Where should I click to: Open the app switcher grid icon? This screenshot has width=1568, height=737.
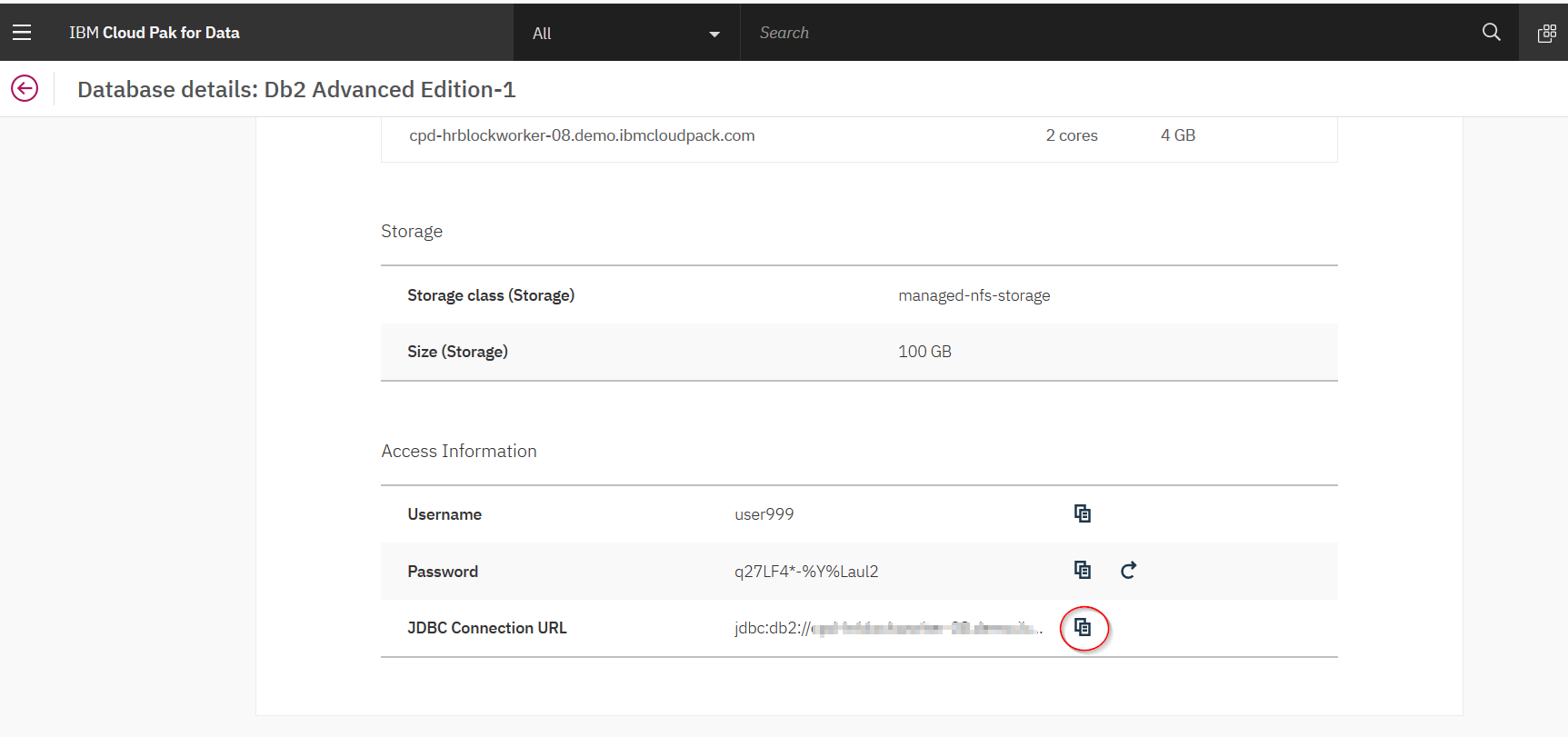(1546, 34)
